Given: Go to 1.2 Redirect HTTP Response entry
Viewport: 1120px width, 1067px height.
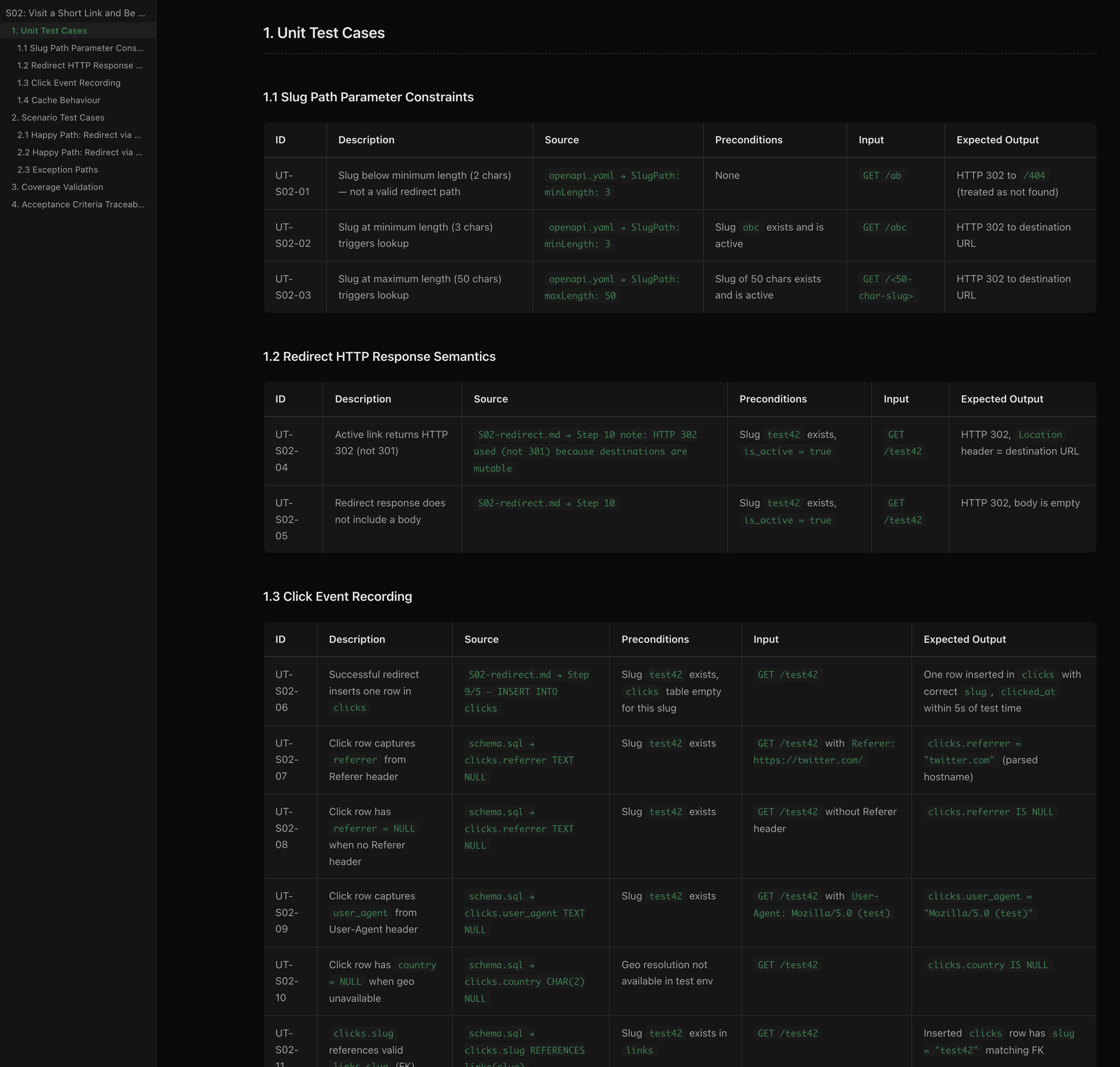Looking at the screenshot, I should tap(80, 66).
